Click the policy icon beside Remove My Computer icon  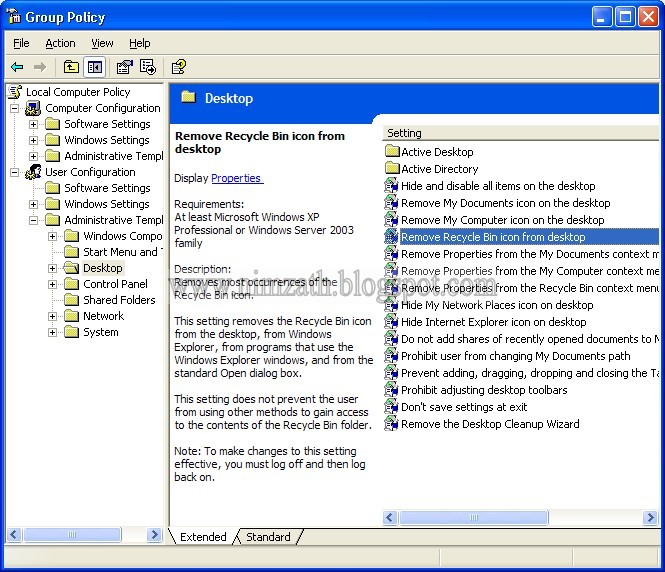pos(391,220)
